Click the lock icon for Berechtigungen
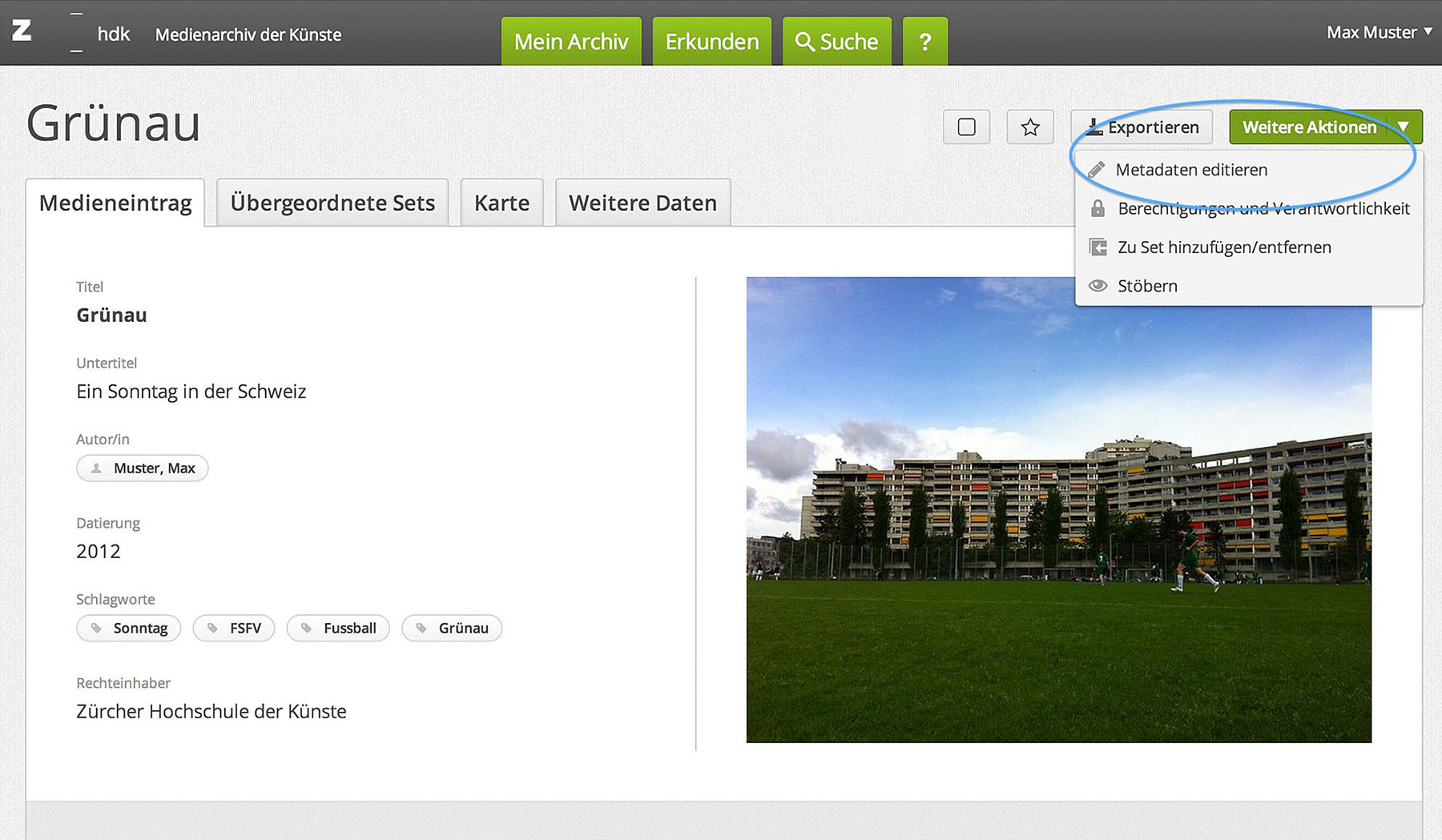The width and height of the screenshot is (1442, 840). point(1098,208)
